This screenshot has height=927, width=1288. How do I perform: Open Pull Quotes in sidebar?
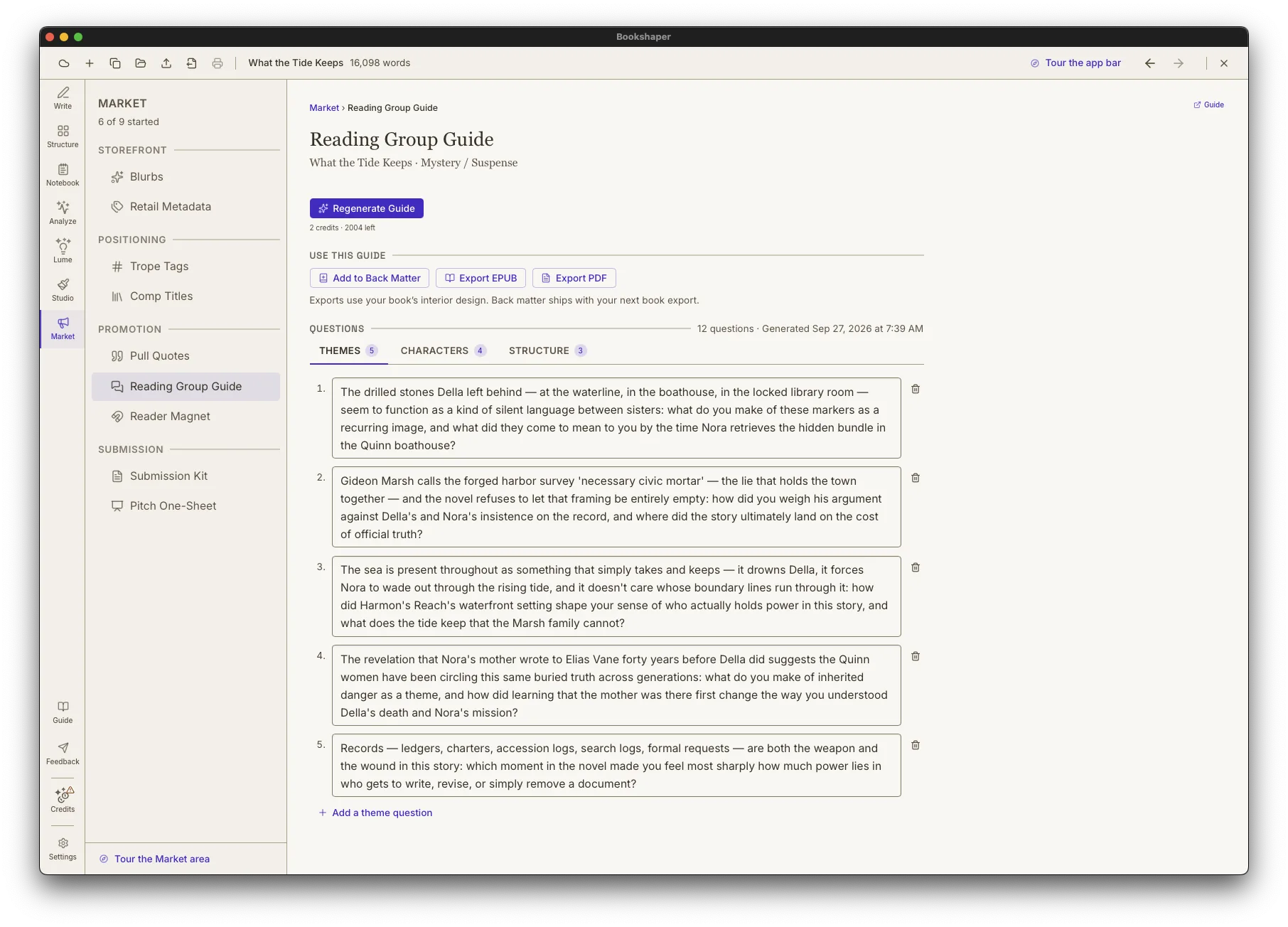coord(186,356)
